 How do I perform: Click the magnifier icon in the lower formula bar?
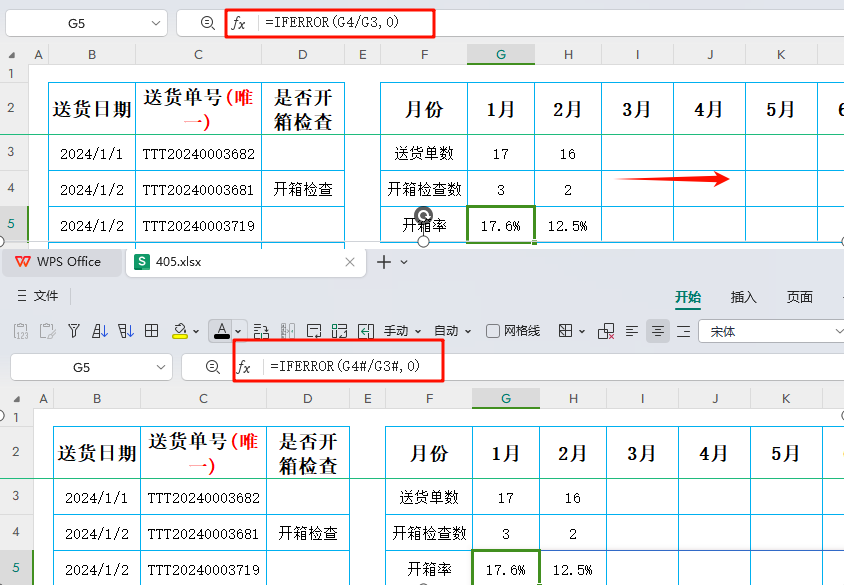213,367
